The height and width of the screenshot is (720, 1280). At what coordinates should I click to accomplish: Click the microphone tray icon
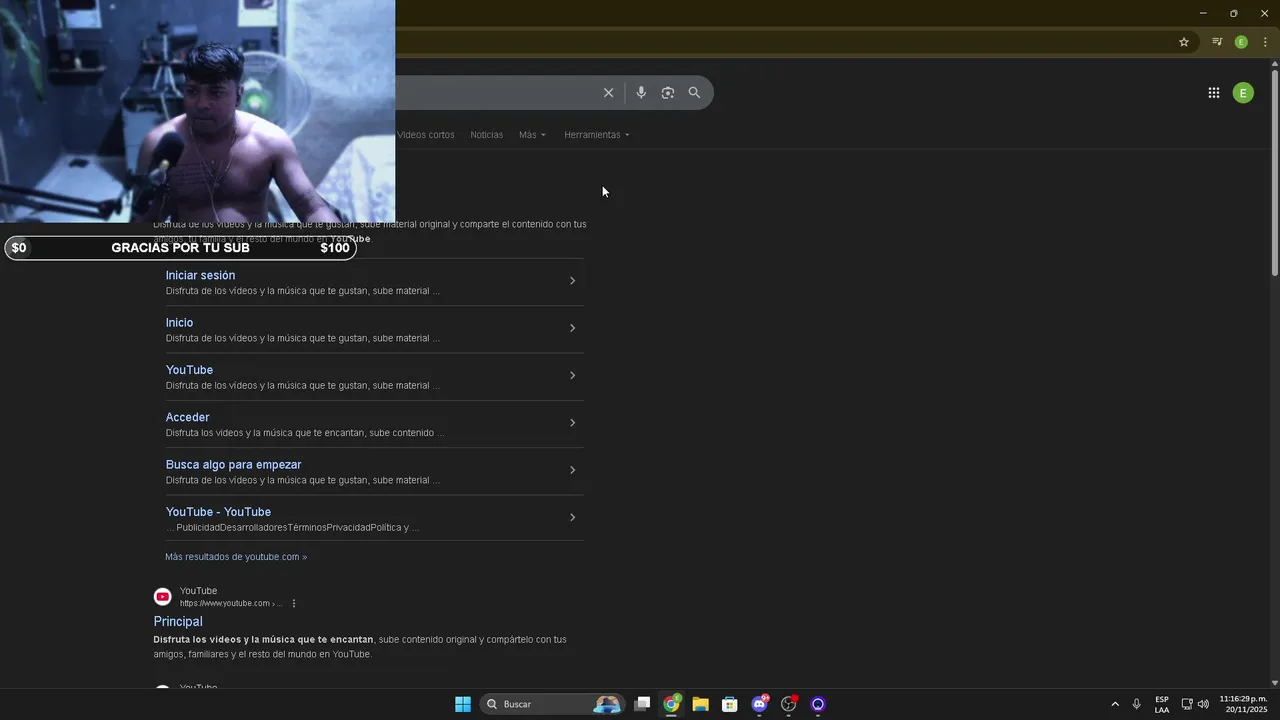coord(1136,704)
